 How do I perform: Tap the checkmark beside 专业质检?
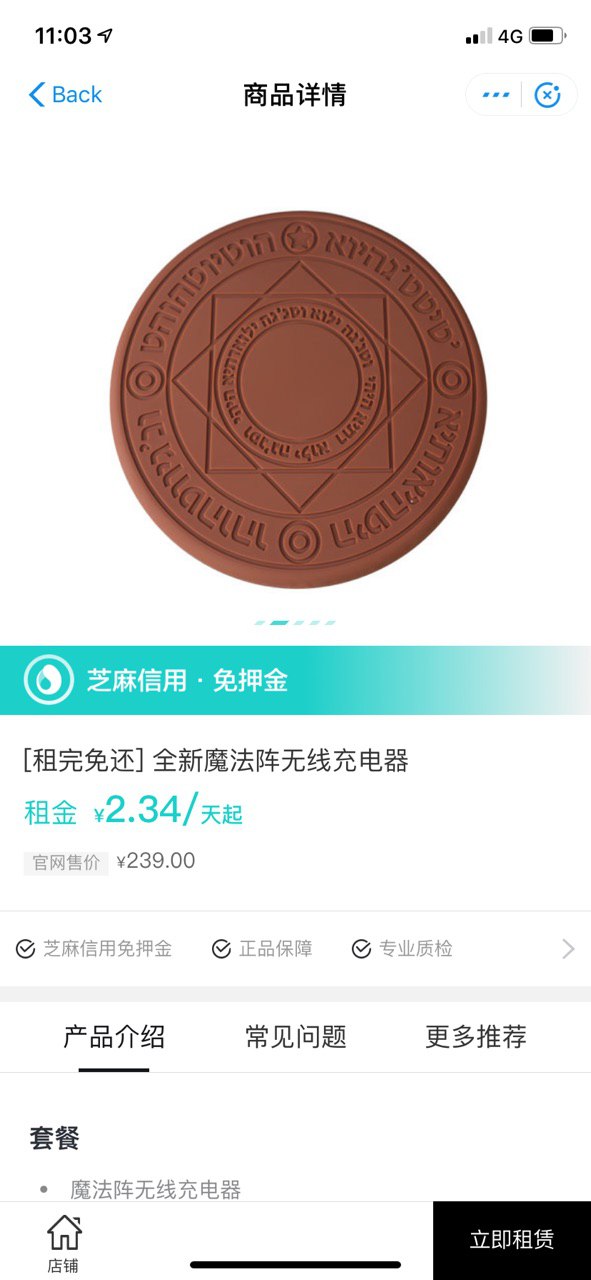pos(362,949)
